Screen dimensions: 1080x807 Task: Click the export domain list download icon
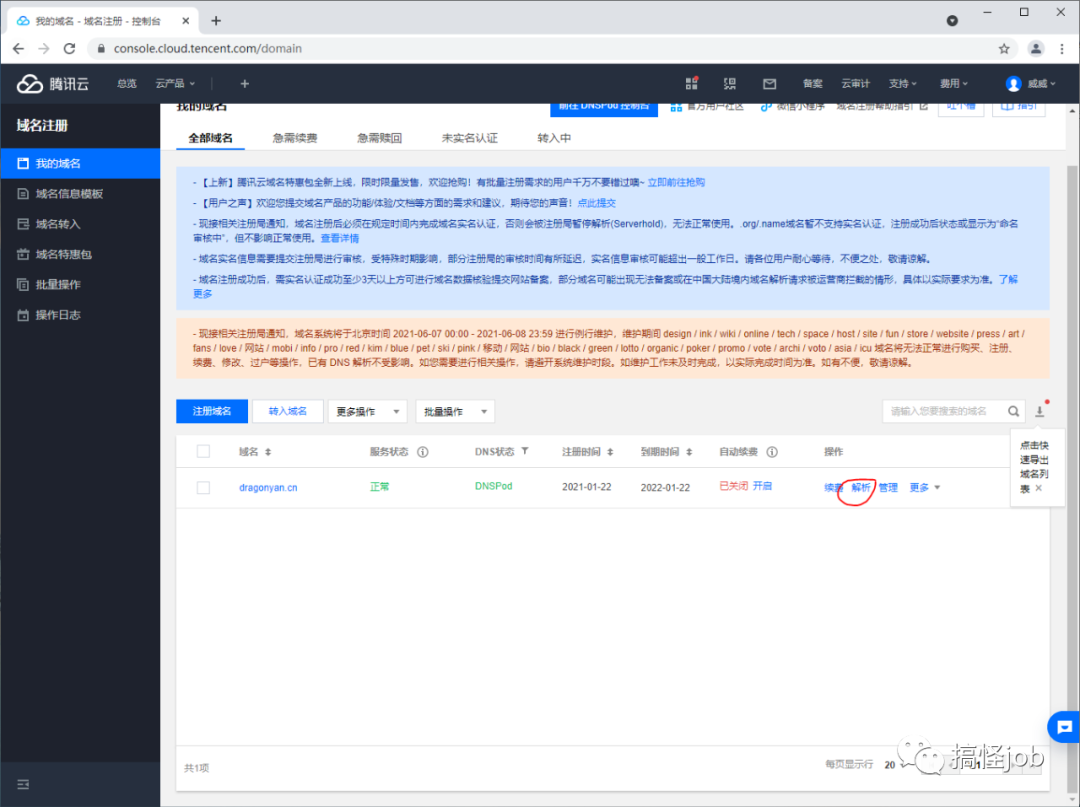tap(1040, 411)
